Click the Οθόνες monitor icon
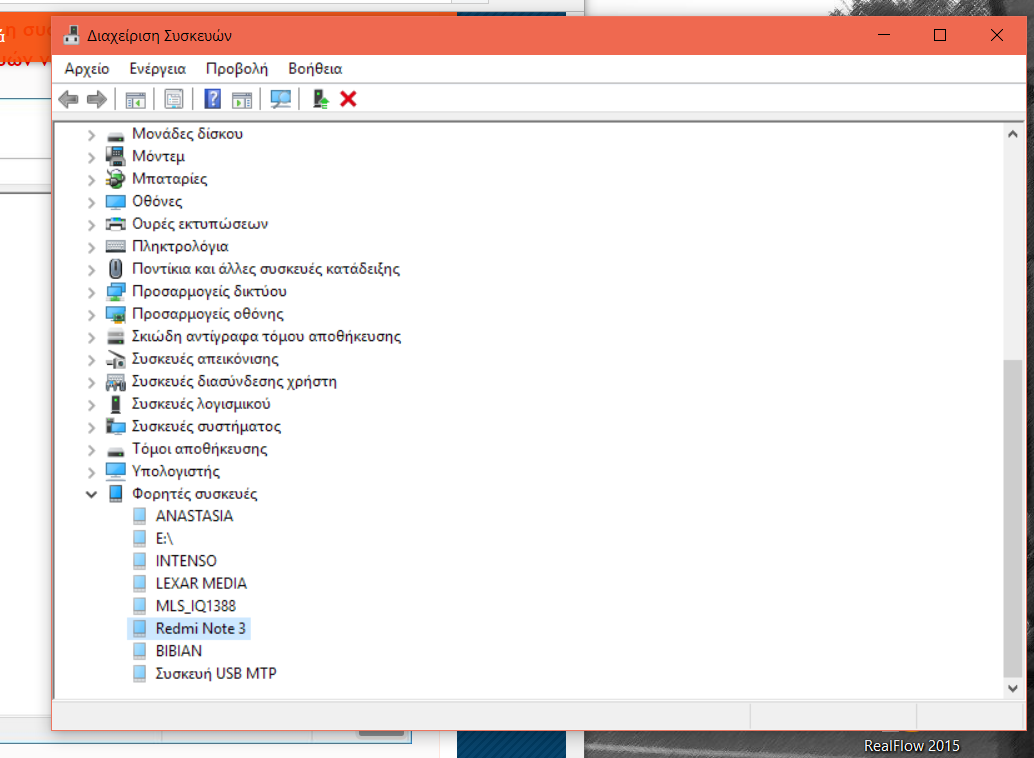The image size is (1034, 758). 115,201
